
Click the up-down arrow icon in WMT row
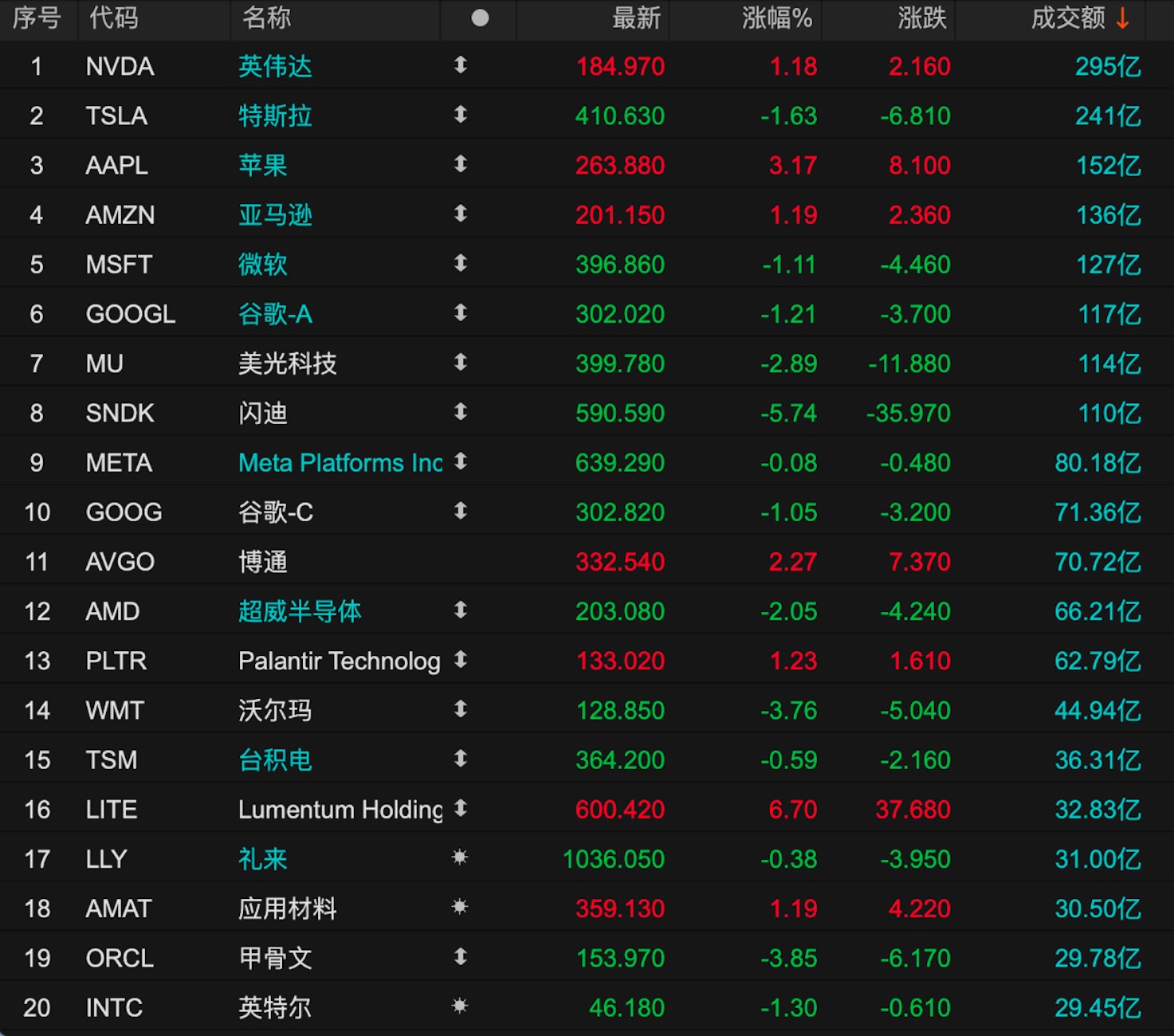(461, 709)
